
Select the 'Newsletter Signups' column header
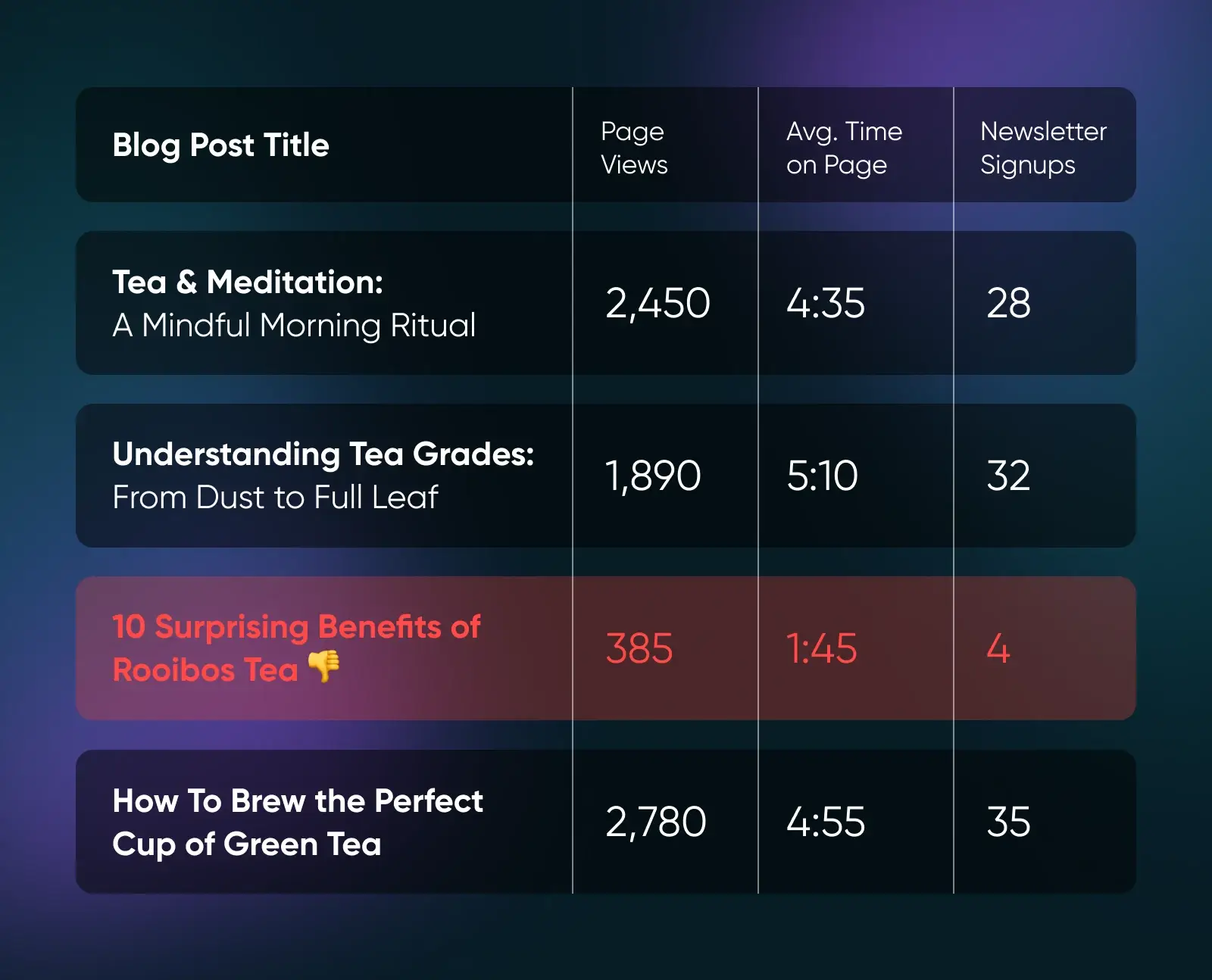(x=1043, y=148)
